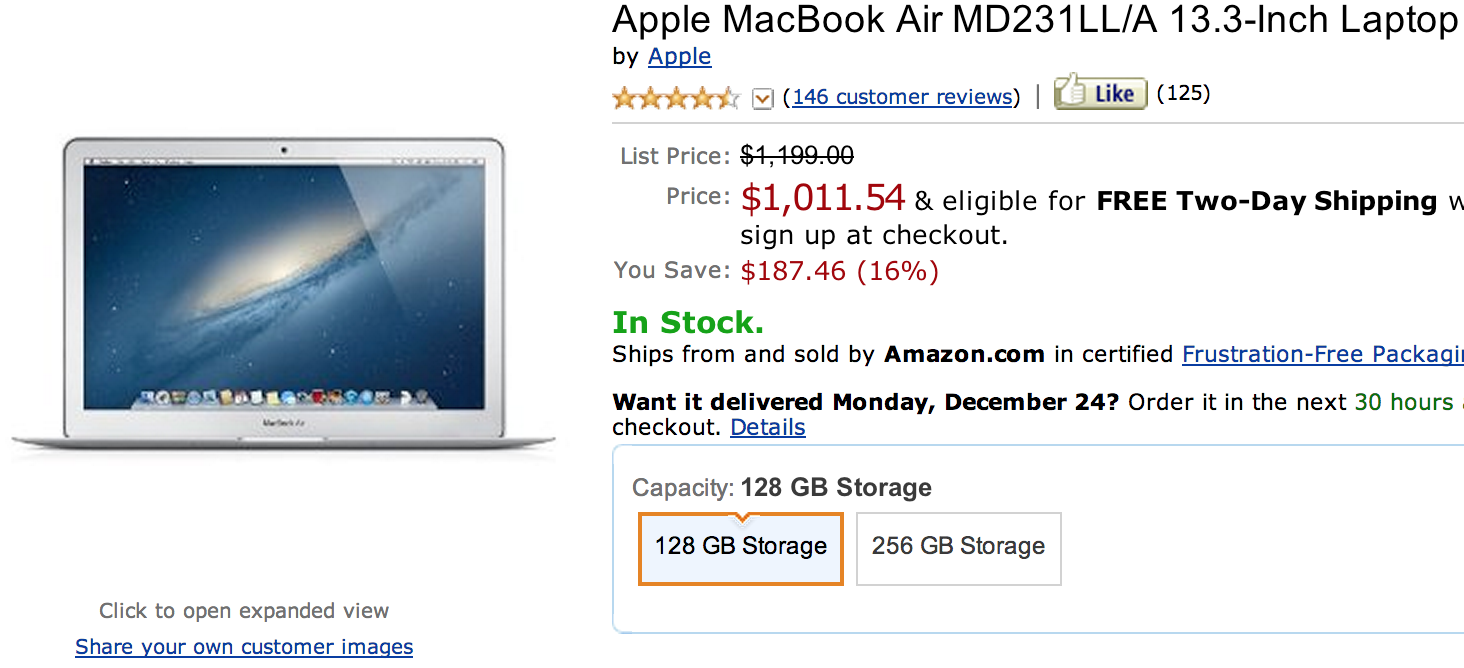1464x668 pixels.
Task: Click the MacBook Air product image
Action: (284, 294)
